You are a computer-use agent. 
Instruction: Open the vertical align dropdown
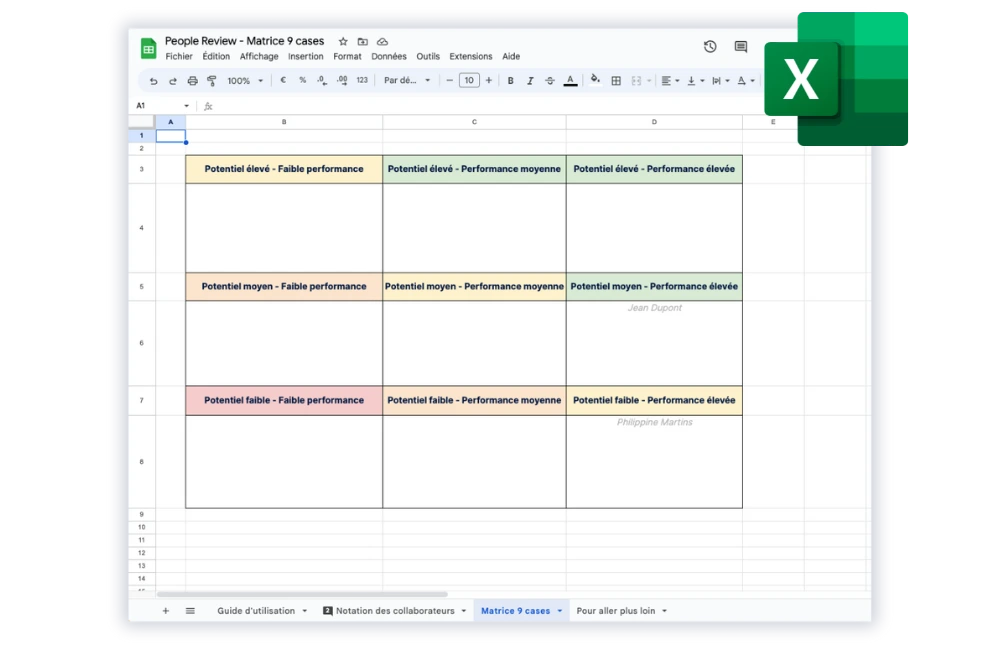695,81
